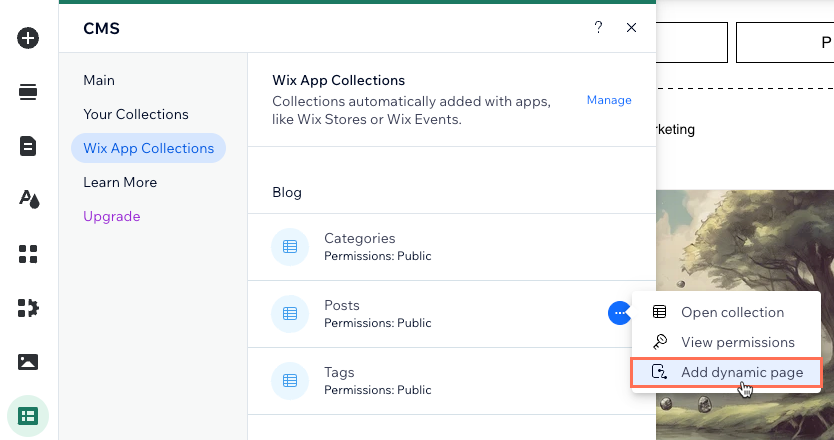834x440 pixels.
Task: Choose Open collection from menu
Action: tap(727, 312)
